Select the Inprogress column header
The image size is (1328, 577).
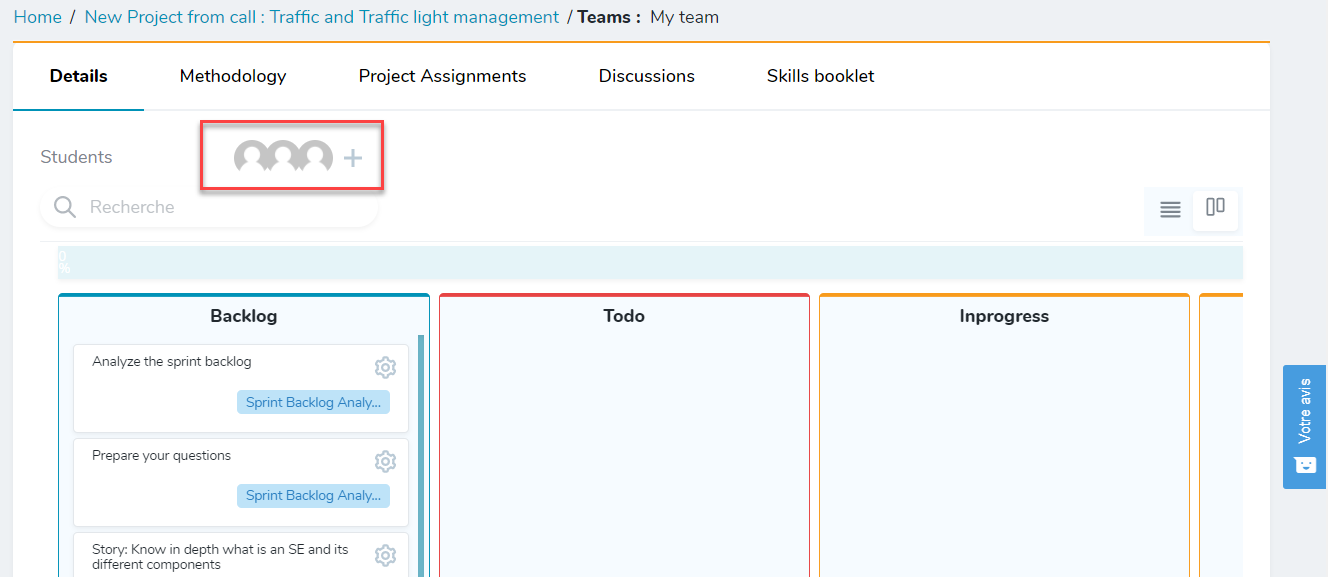[x=1004, y=316]
